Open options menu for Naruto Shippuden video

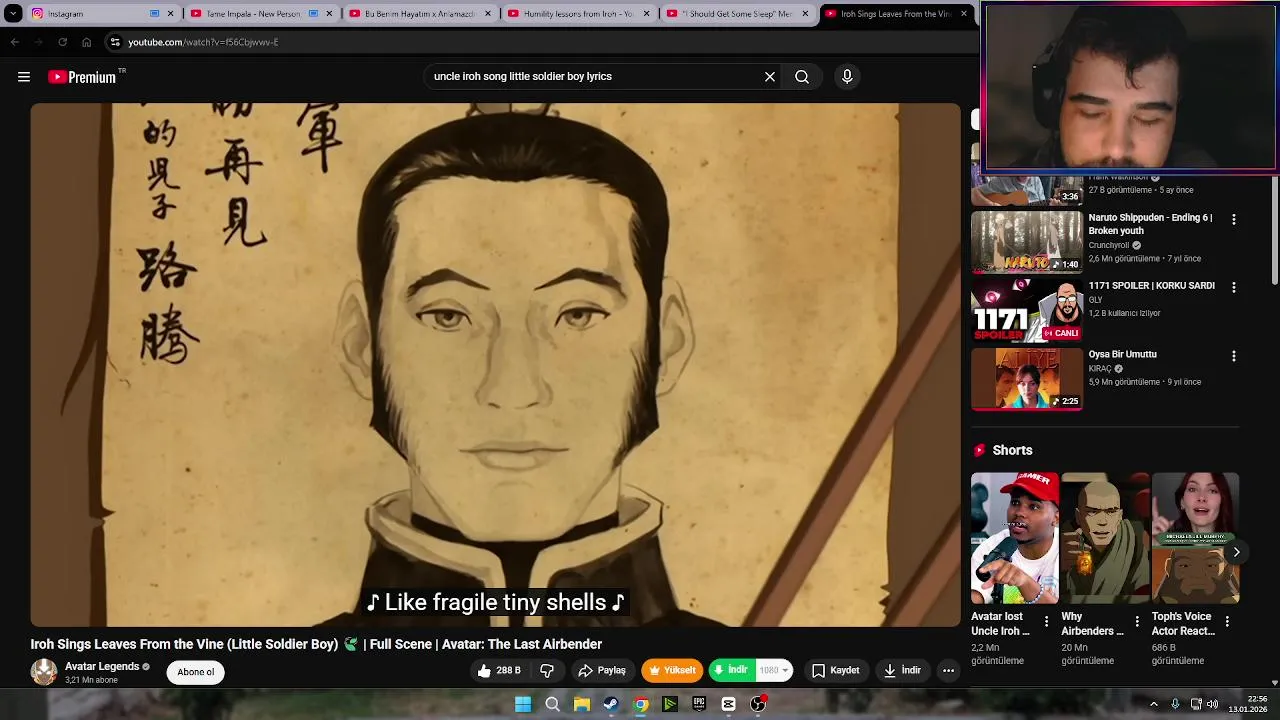coord(1233,219)
